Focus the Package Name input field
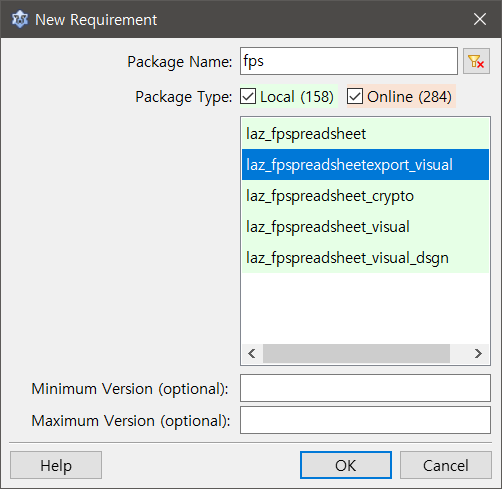The image size is (502, 489). [x=349, y=61]
